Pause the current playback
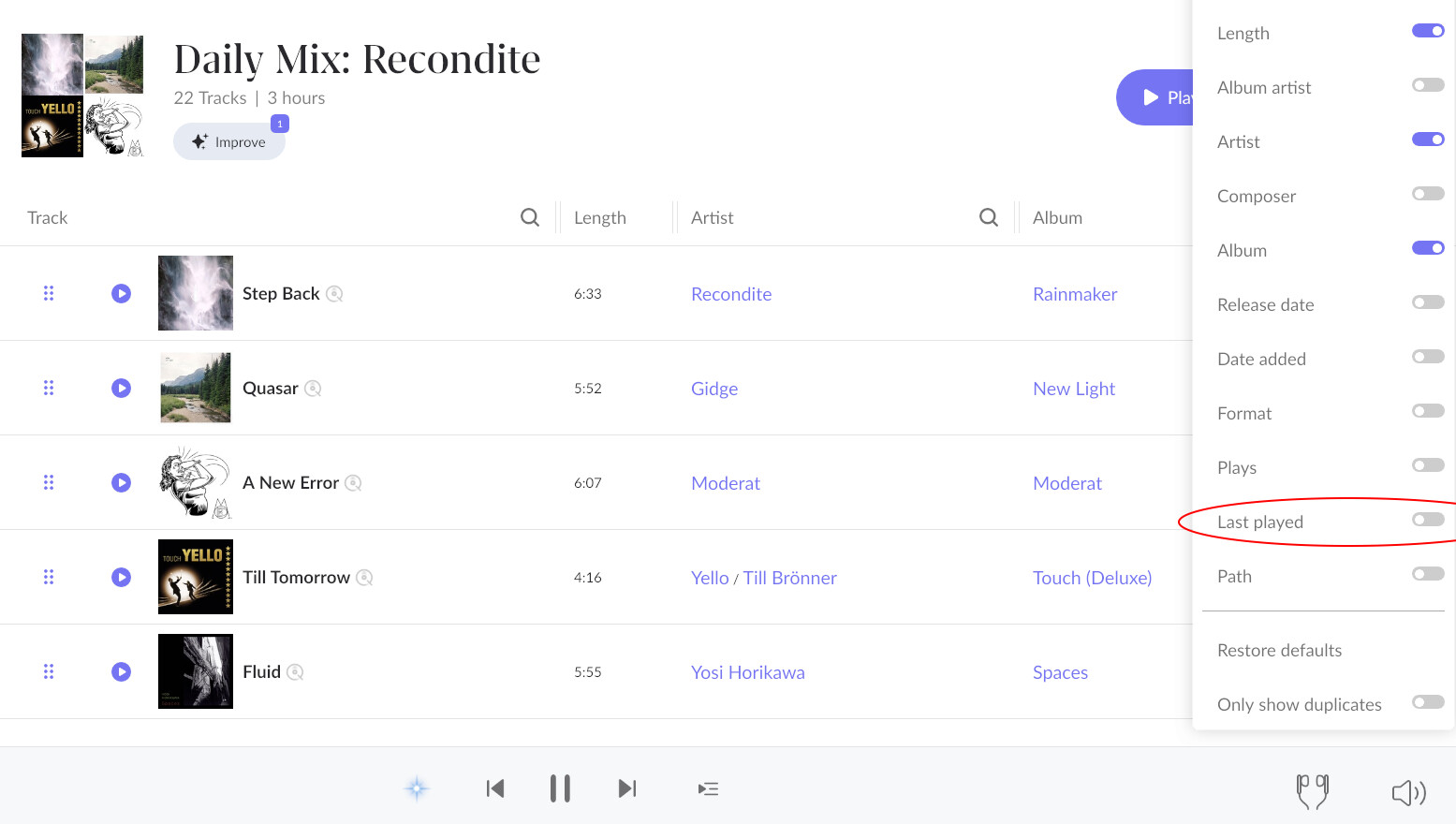 [560, 788]
